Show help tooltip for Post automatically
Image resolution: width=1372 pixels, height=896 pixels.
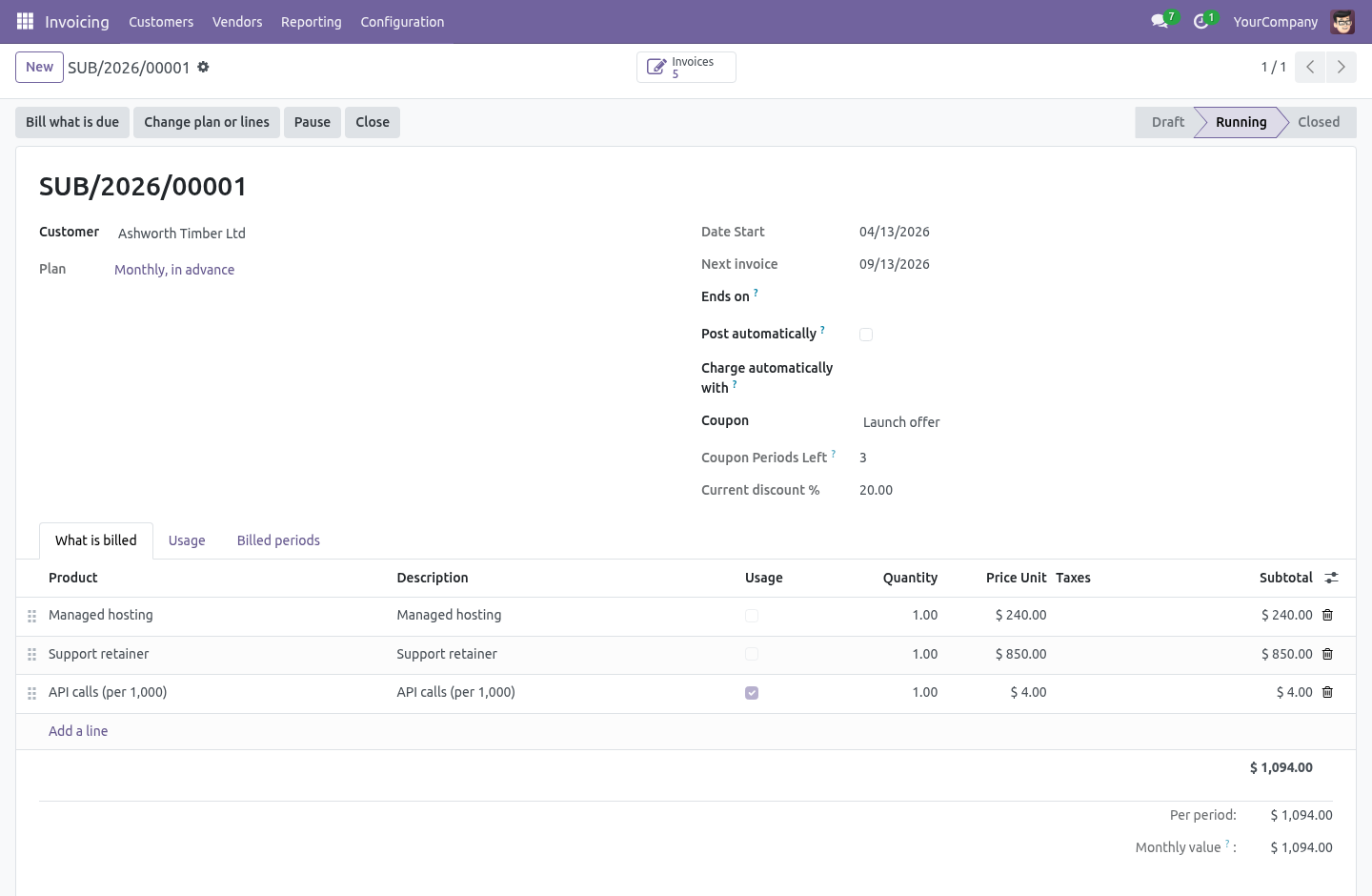tap(822, 330)
